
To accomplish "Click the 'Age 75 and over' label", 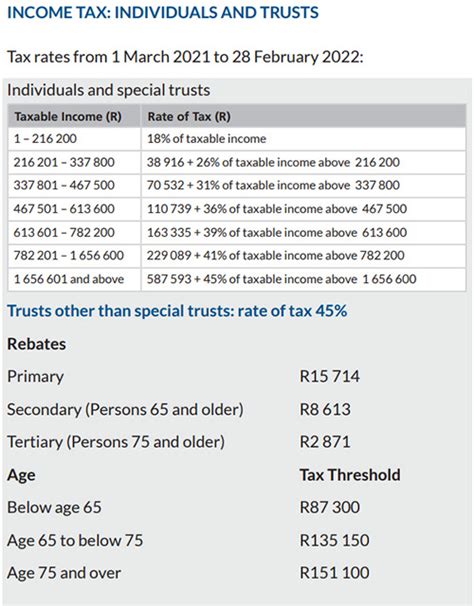I will click(x=64, y=573).
